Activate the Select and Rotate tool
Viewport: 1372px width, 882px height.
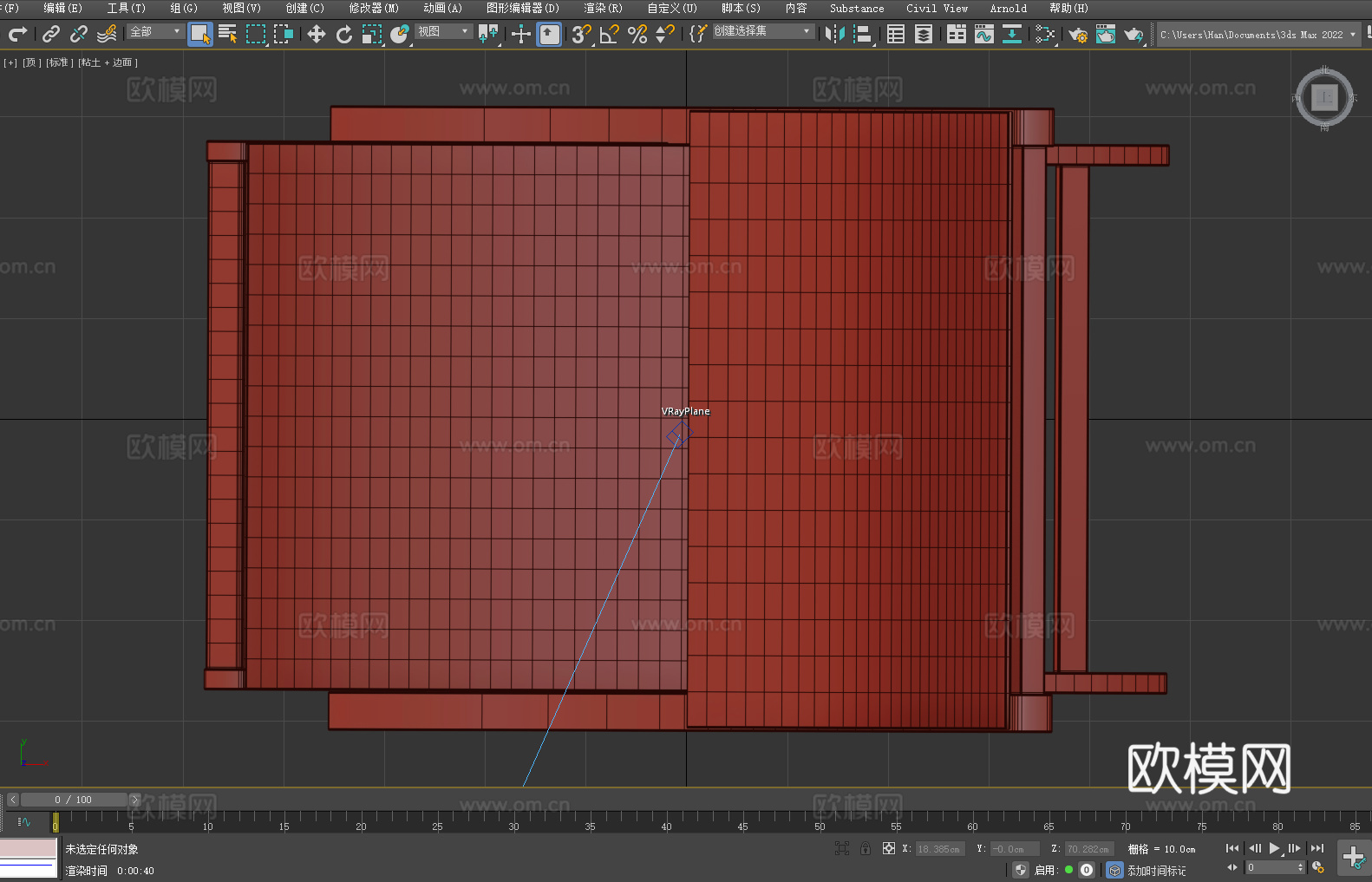[344, 34]
